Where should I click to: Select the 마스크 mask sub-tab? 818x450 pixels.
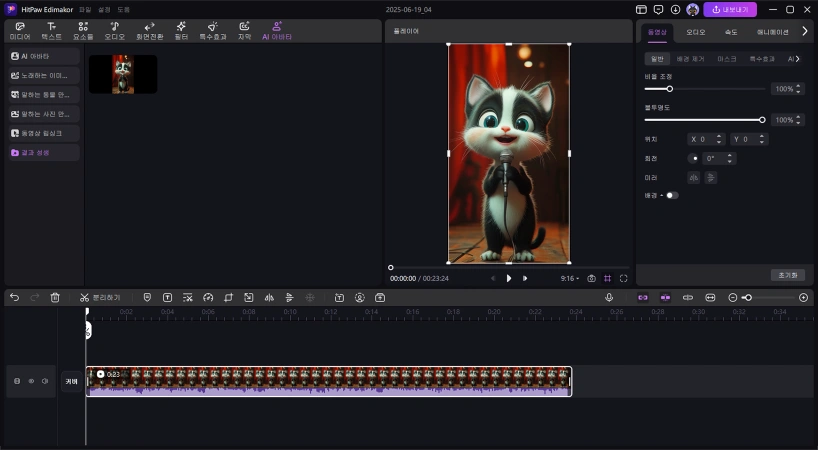point(727,59)
